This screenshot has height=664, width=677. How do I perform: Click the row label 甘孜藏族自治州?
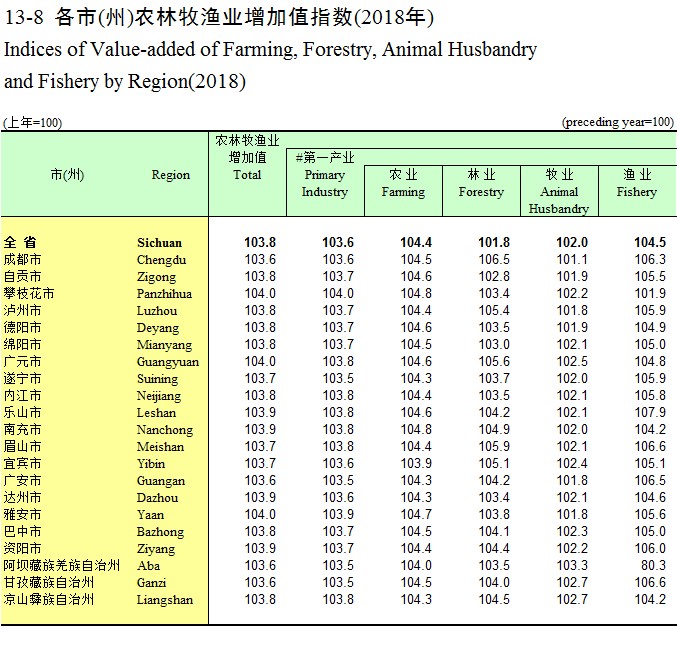(49, 582)
